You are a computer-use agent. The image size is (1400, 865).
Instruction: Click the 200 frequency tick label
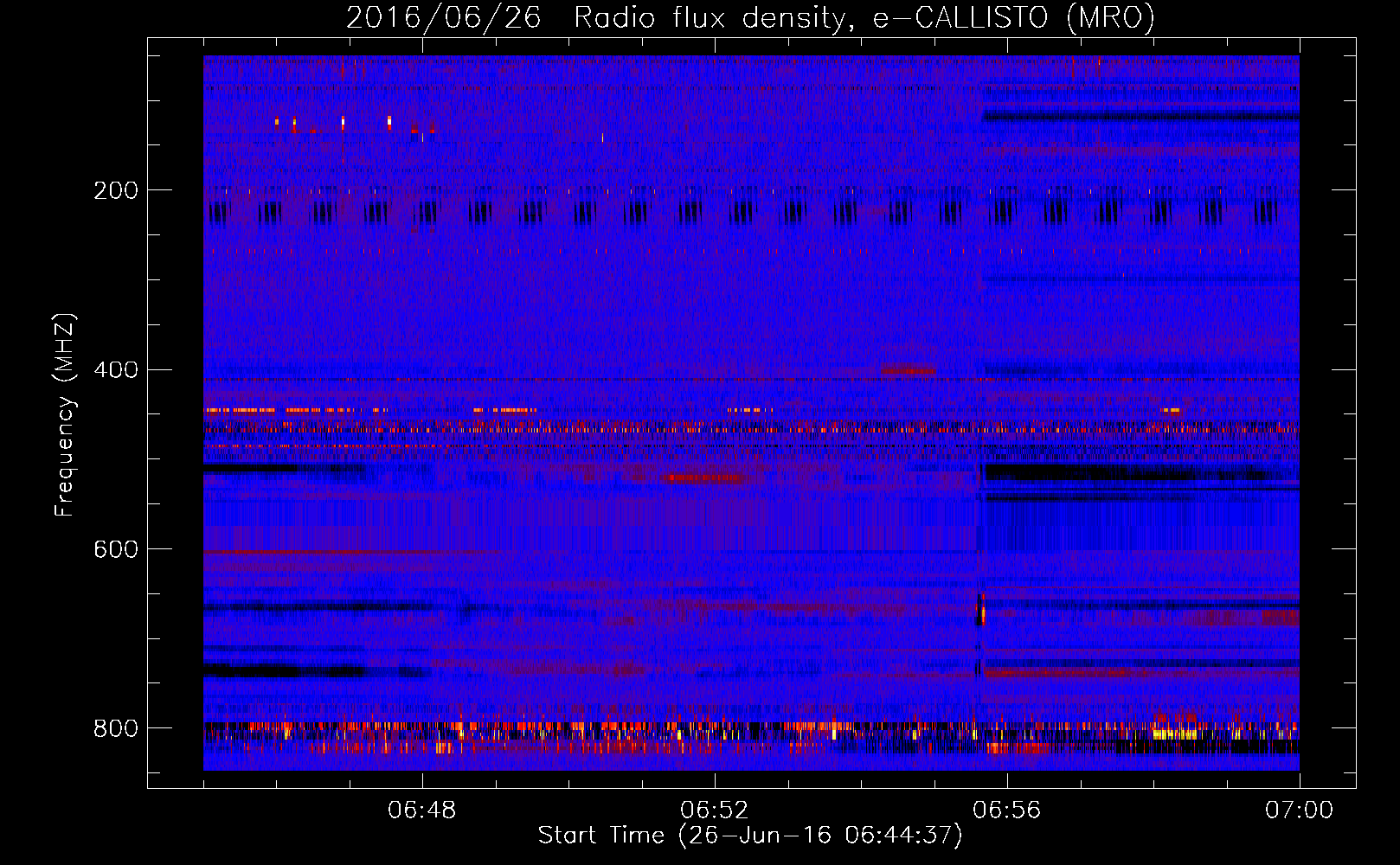[116, 190]
